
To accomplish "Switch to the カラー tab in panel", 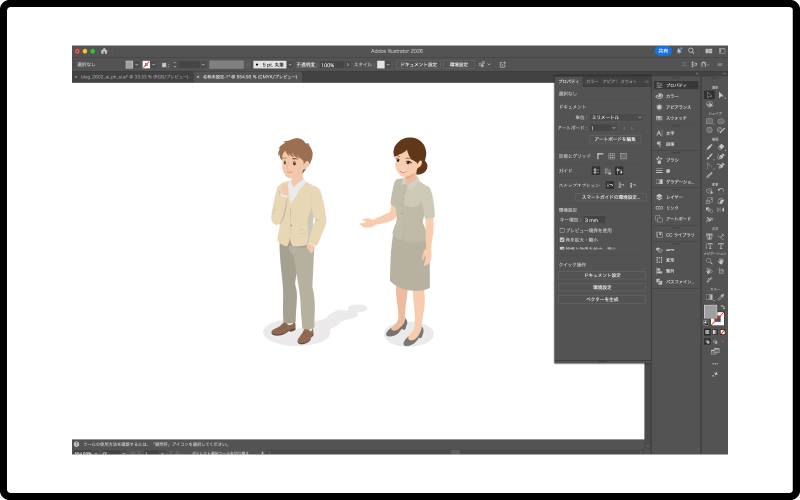I will click(593, 81).
